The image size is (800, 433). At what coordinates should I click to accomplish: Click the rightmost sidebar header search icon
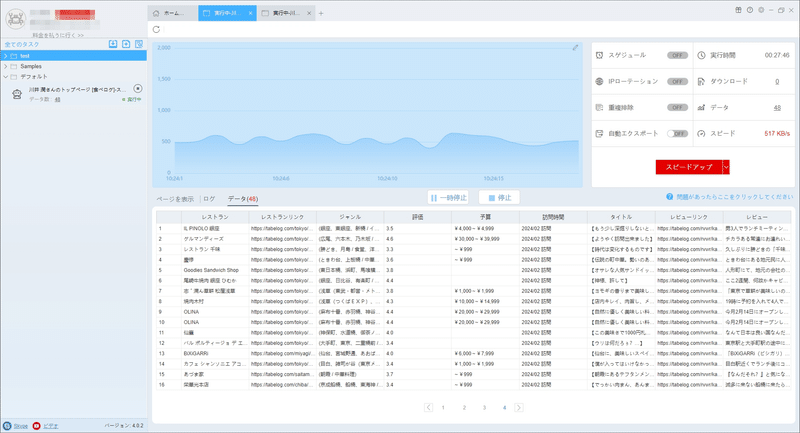click(x=139, y=44)
